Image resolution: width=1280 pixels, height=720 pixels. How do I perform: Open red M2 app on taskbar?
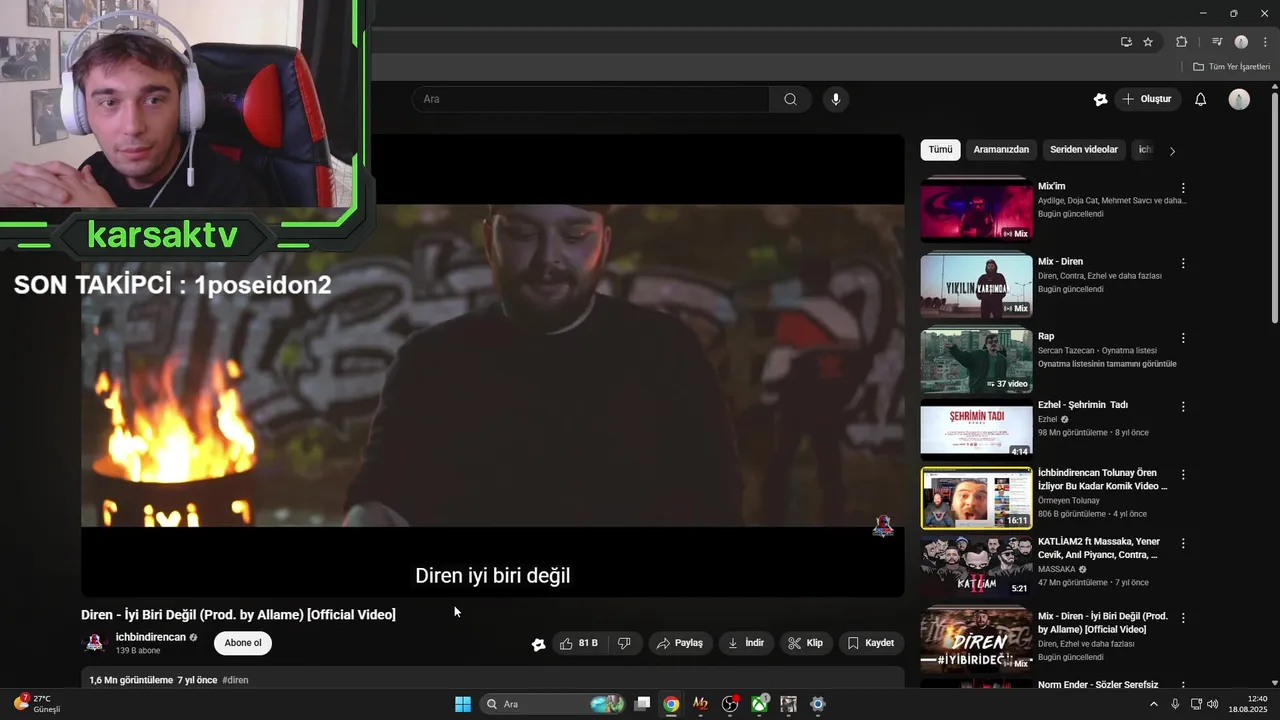(x=701, y=704)
